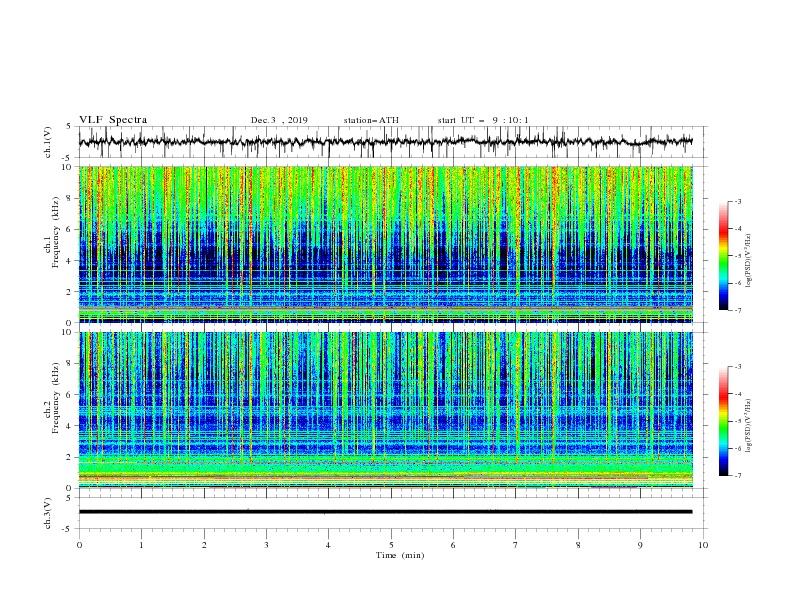Click the ch.1 'Frequency (kHz)' axis label

tap(55, 232)
